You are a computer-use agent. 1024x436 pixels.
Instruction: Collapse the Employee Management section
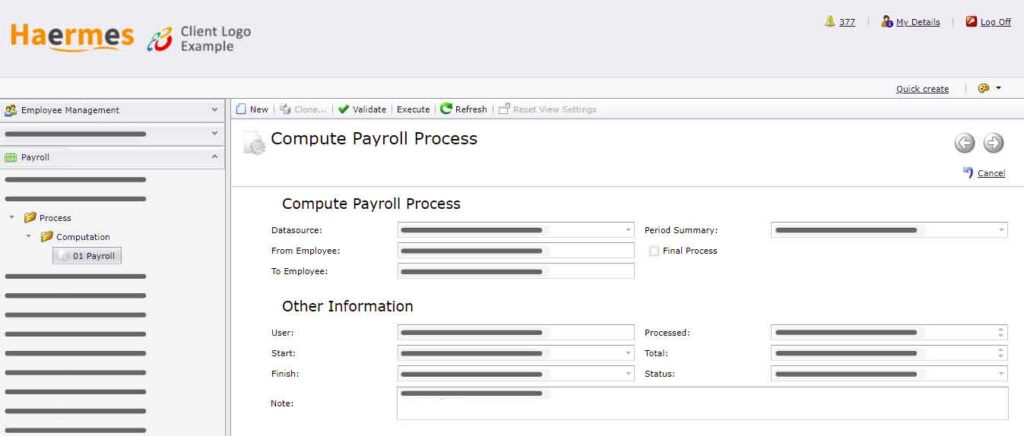tap(215, 110)
